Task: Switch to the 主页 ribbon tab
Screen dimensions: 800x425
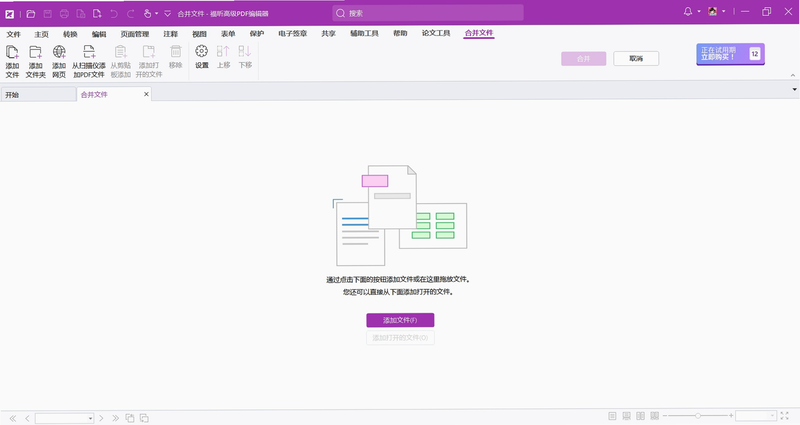Action: pyautogui.click(x=41, y=34)
